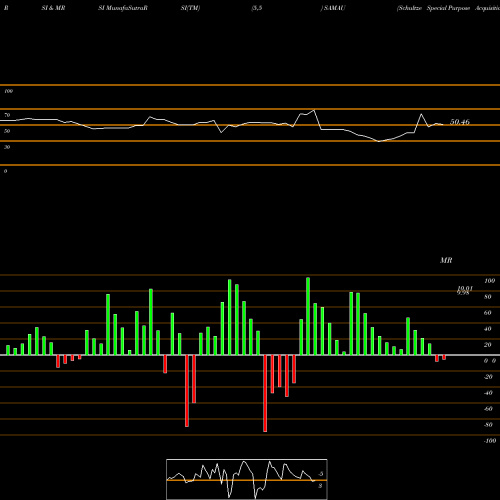The width and height of the screenshot is (500, 500).
Task: Click the MR axis label 60
Action: pyautogui.click(x=488, y=313)
